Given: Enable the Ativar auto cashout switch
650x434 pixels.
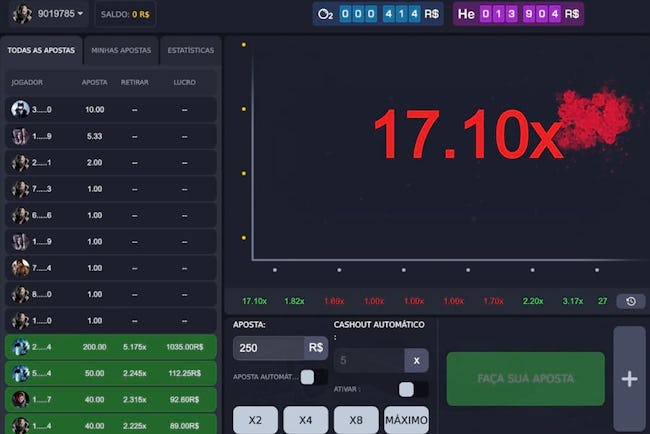Looking at the screenshot, I should click(x=413, y=389).
